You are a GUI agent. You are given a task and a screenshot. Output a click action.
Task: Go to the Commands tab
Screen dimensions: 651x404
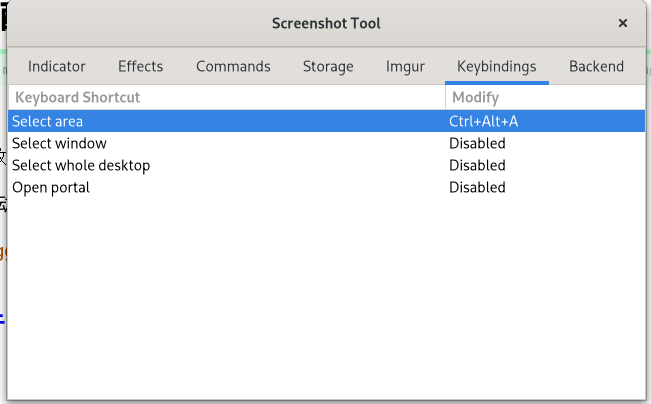pos(233,66)
